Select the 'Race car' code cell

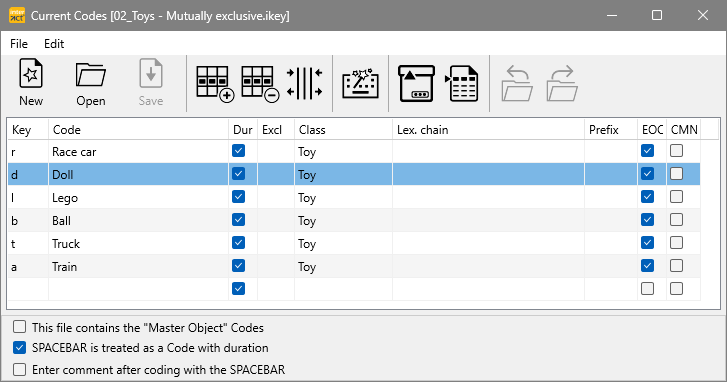pos(139,151)
